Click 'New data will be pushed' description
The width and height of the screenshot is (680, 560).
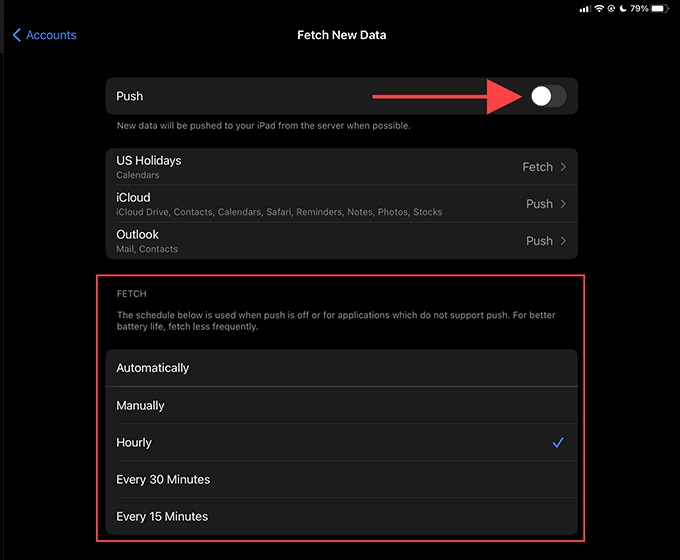coord(263,126)
